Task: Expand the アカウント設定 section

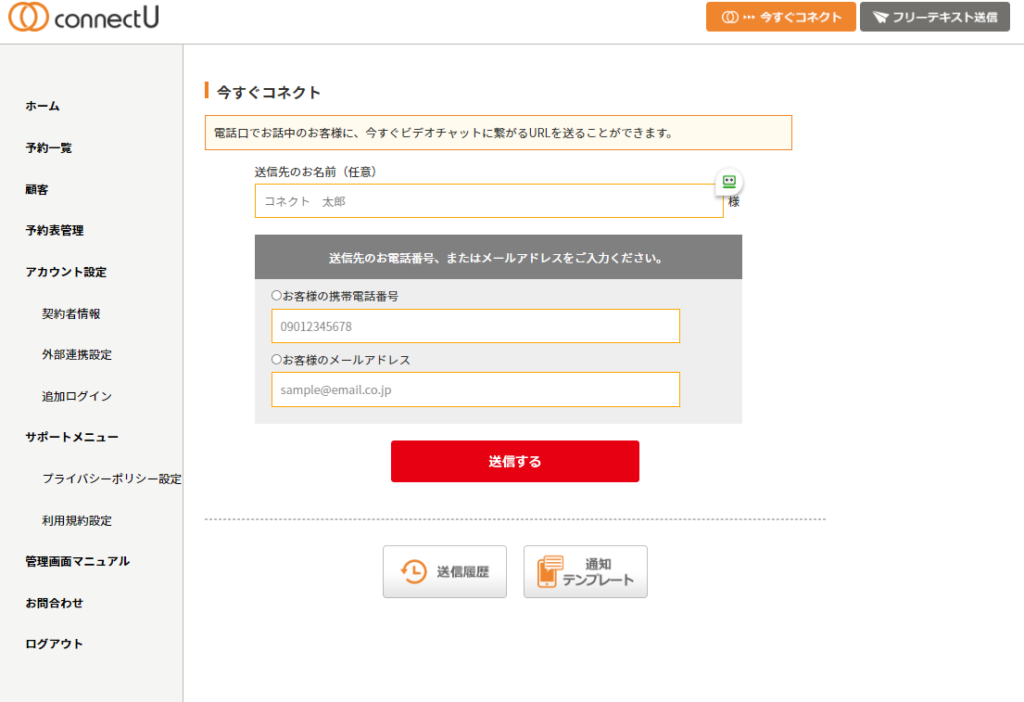Action: point(65,272)
